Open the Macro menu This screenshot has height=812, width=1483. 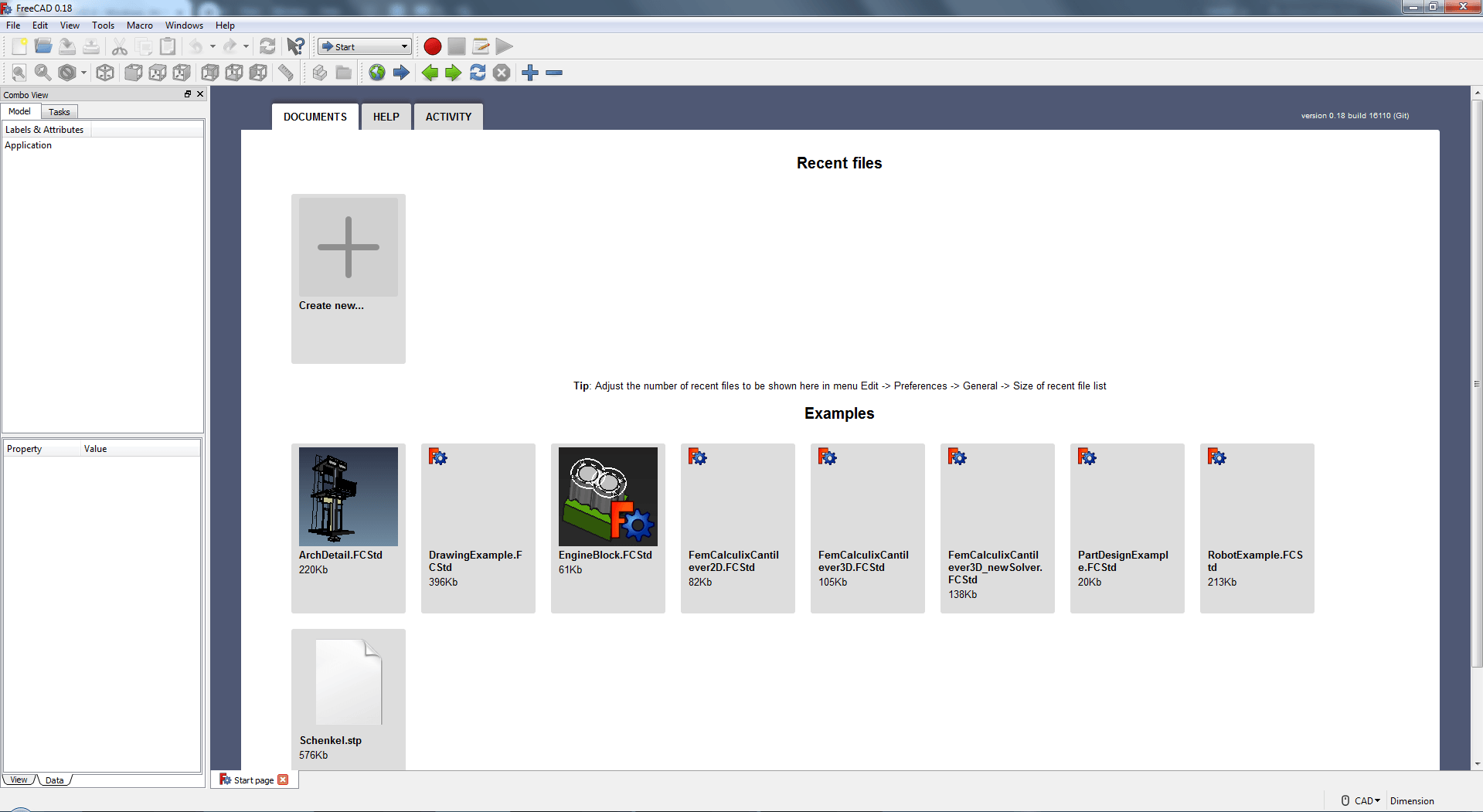click(140, 25)
